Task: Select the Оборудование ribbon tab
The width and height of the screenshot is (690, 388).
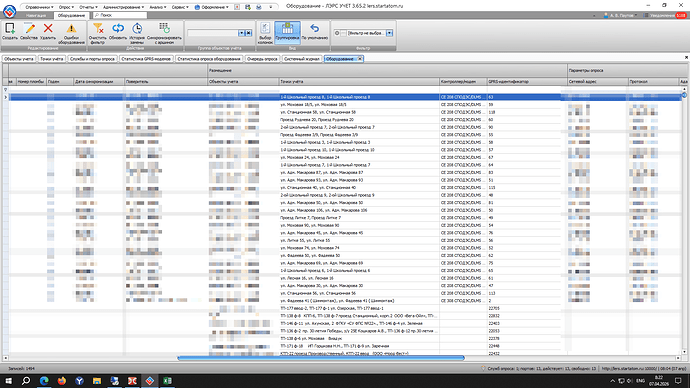Action: [71, 15]
